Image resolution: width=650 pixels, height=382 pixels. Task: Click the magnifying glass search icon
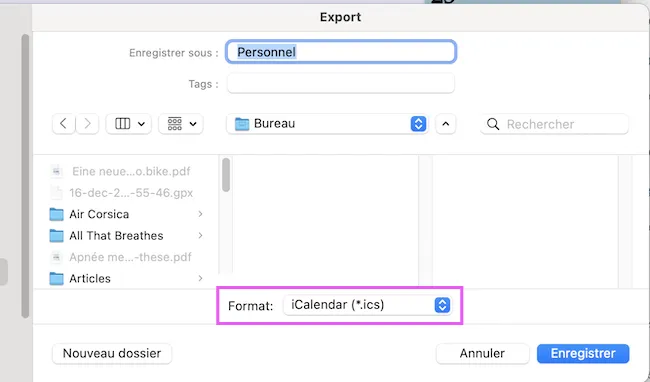pos(493,124)
